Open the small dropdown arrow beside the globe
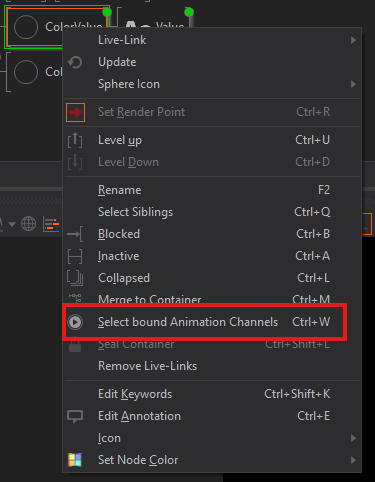Screen dimensions: 375x482 (12, 224)
